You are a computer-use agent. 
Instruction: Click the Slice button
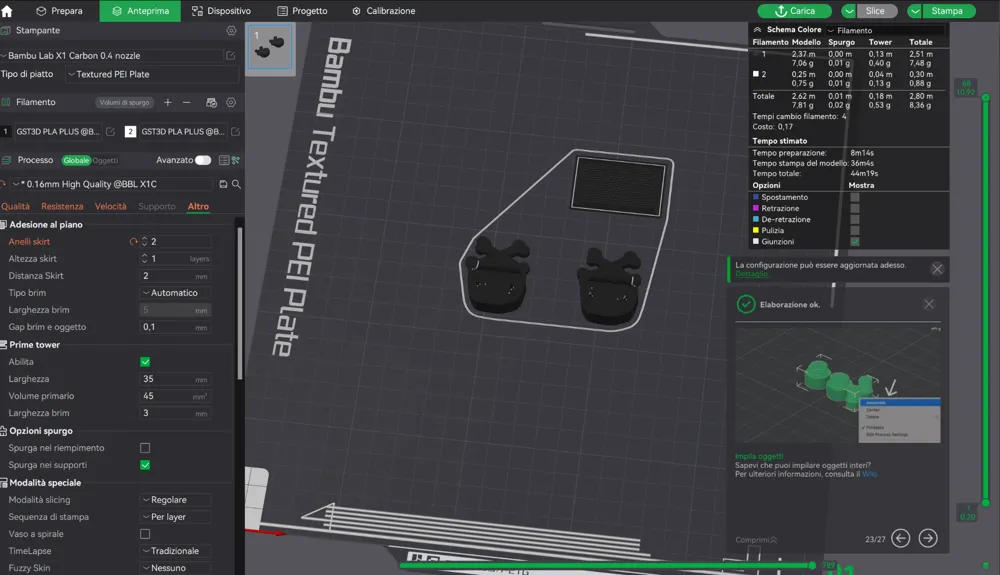[876, 11]
